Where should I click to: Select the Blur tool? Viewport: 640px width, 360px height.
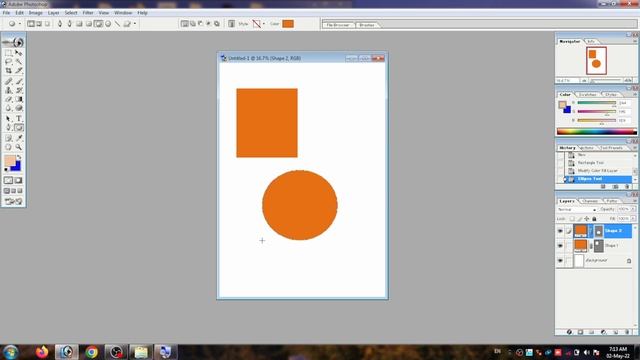click(8, 108)
